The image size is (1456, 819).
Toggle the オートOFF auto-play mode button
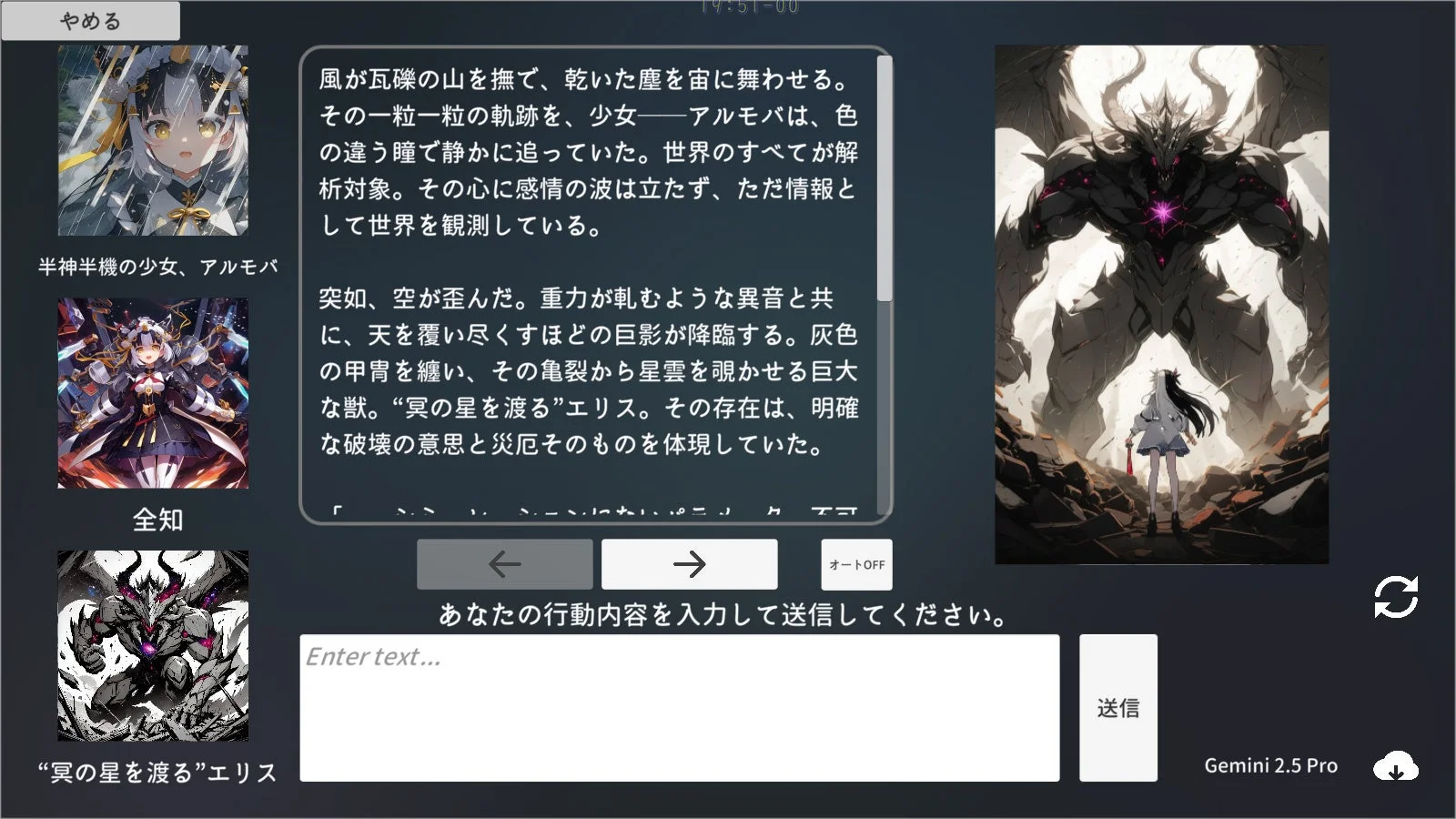[856, 564]
